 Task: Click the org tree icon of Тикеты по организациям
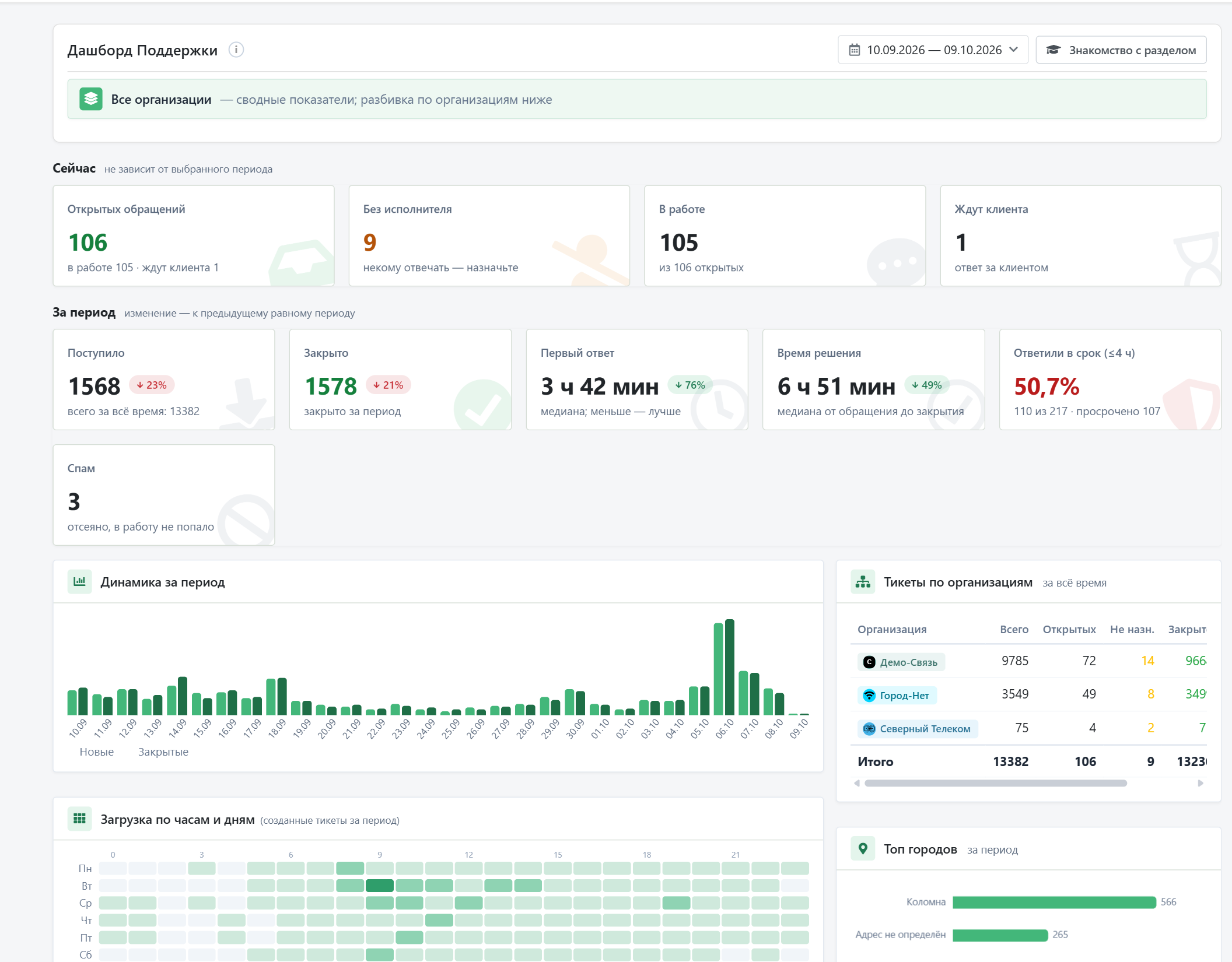click(x=863, y=582)
